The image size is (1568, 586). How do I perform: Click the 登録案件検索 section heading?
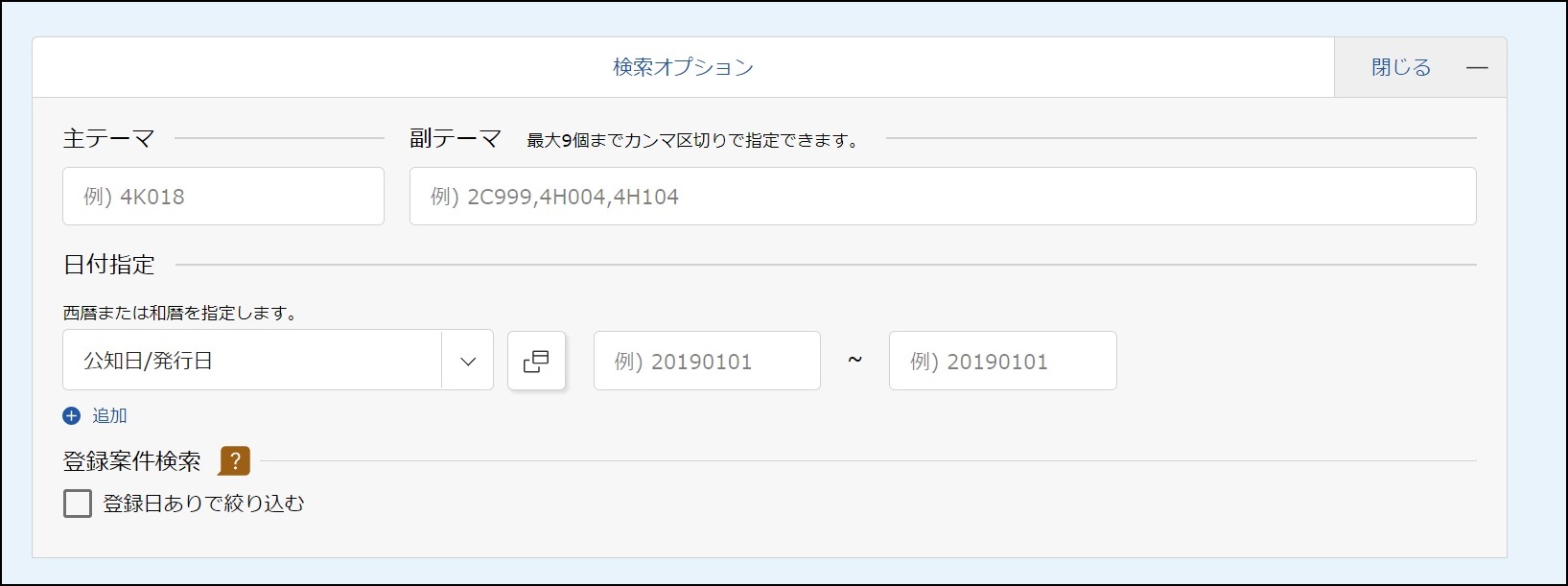click(x=132, y=461)
